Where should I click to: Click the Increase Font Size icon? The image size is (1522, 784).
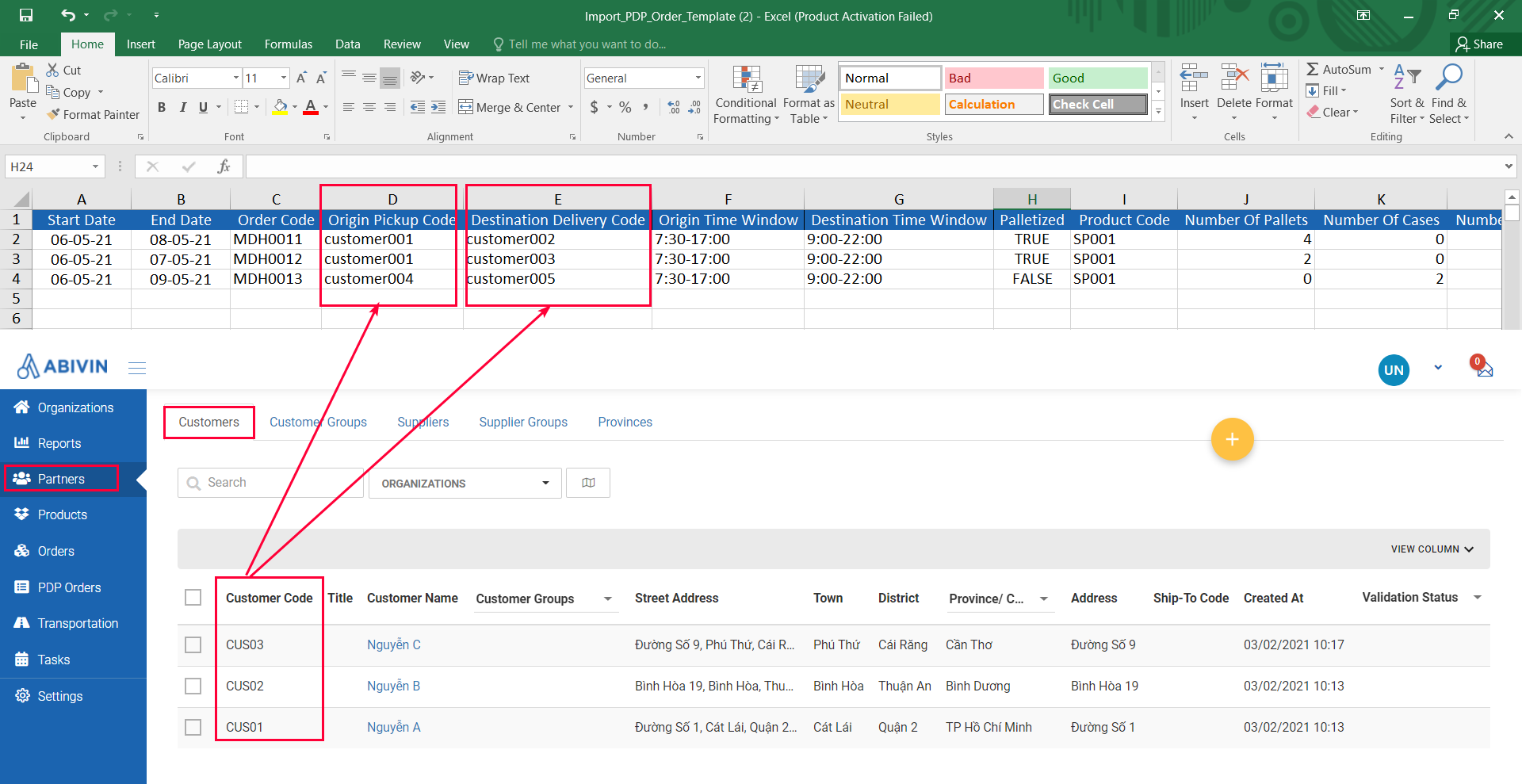tap(301, 78)
